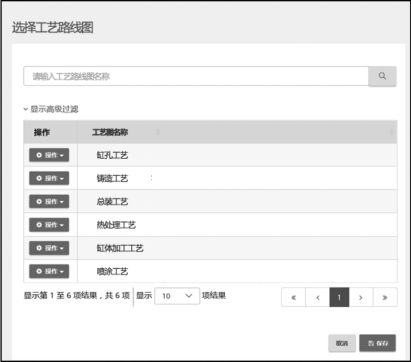The height and width of the screenshot is (362, 411).
Task: Click the process route name search field
Action: [x=196, y=76]
